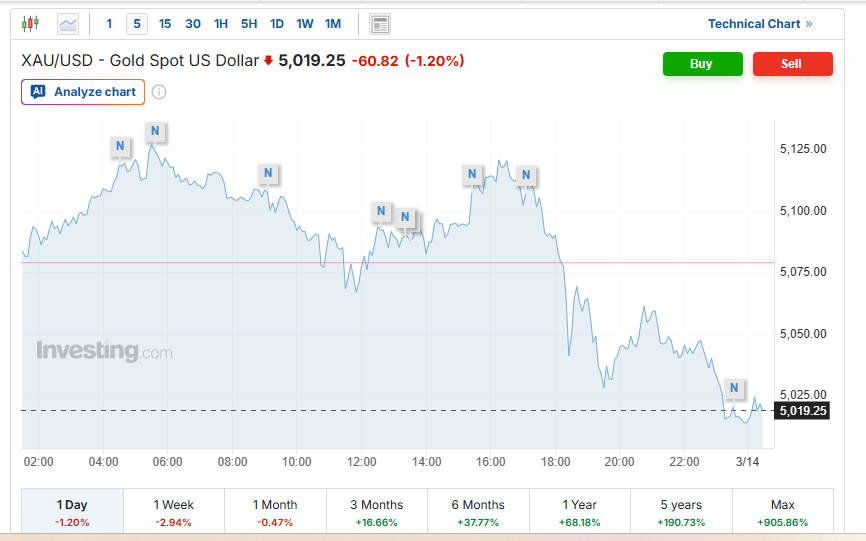Click the news marker near 23:30
This screenshot has height=541, width=866.
pyautogui.click(x=734, y=388)
